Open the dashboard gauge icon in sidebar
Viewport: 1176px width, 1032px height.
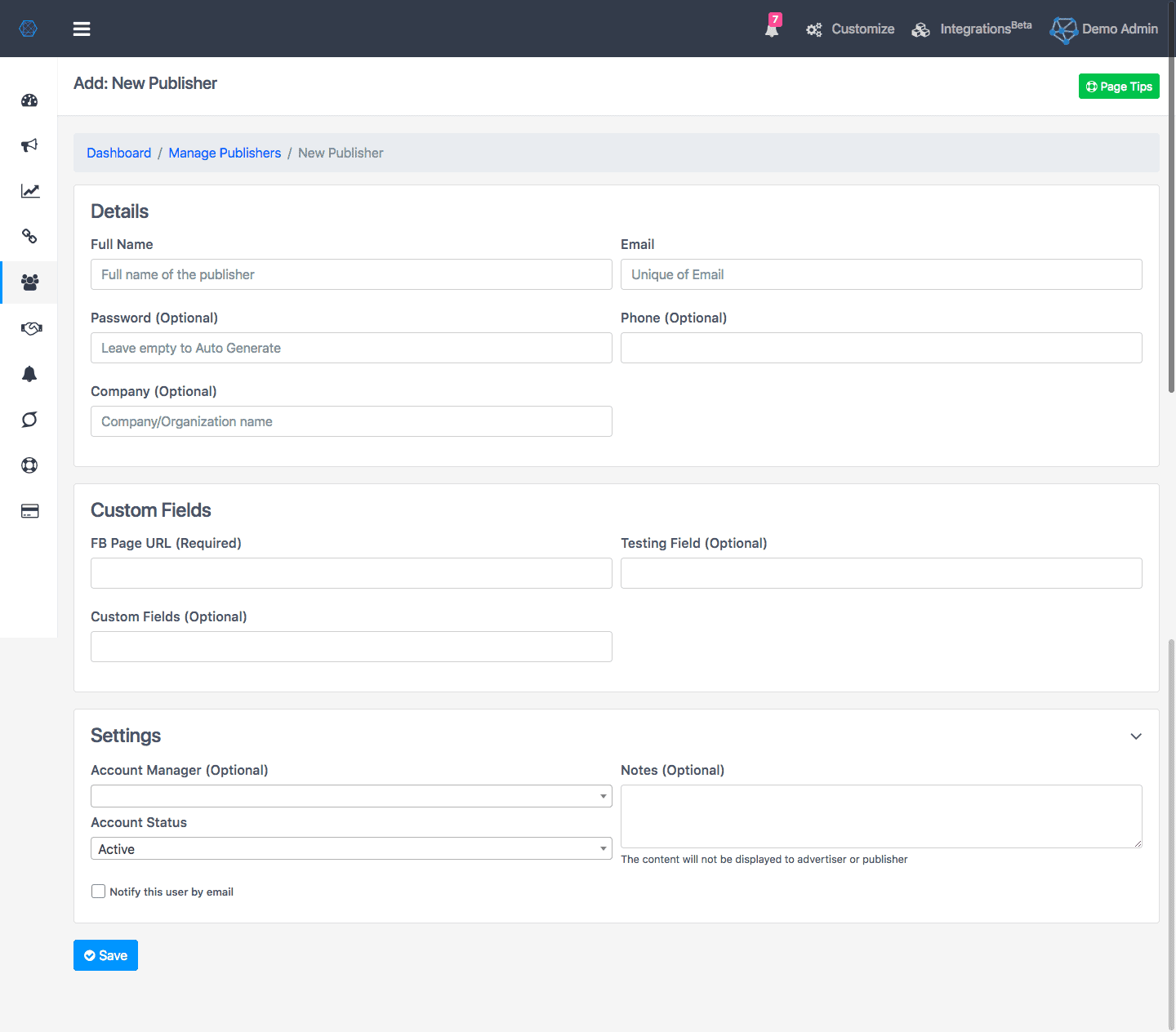(x=29, y=100)
